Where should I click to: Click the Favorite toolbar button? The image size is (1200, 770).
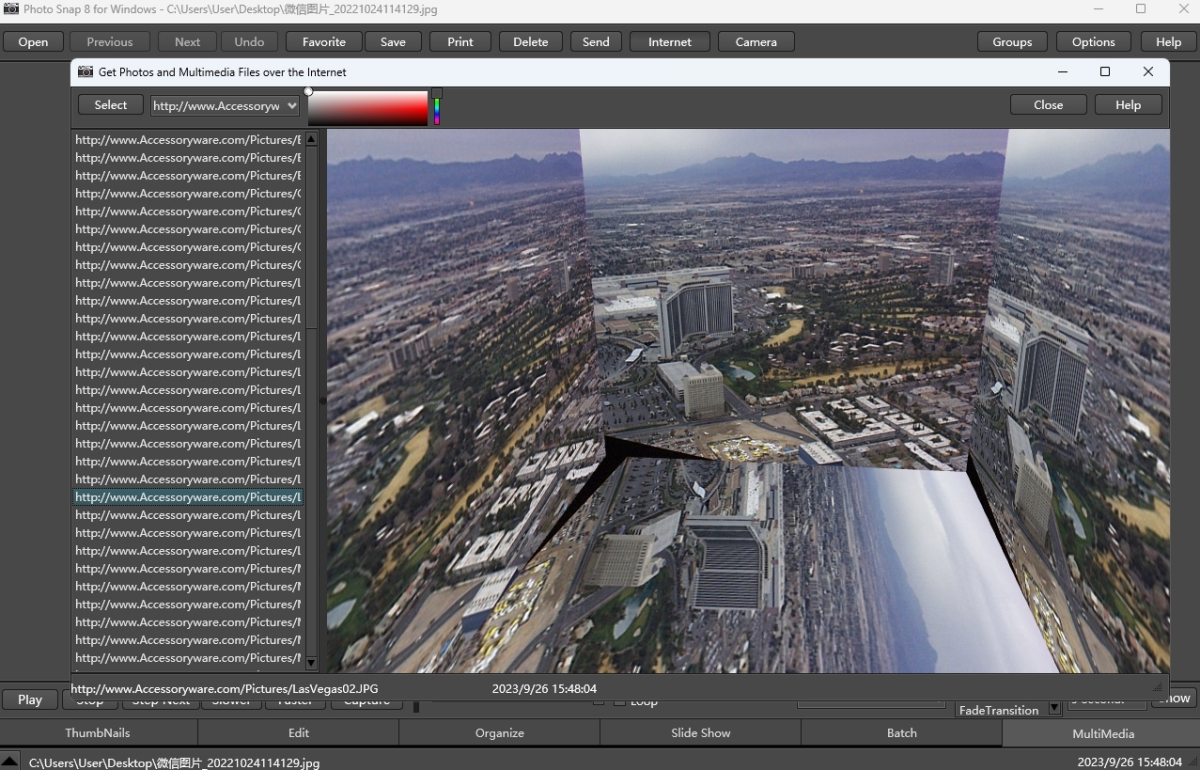click(x=324, y=42)
